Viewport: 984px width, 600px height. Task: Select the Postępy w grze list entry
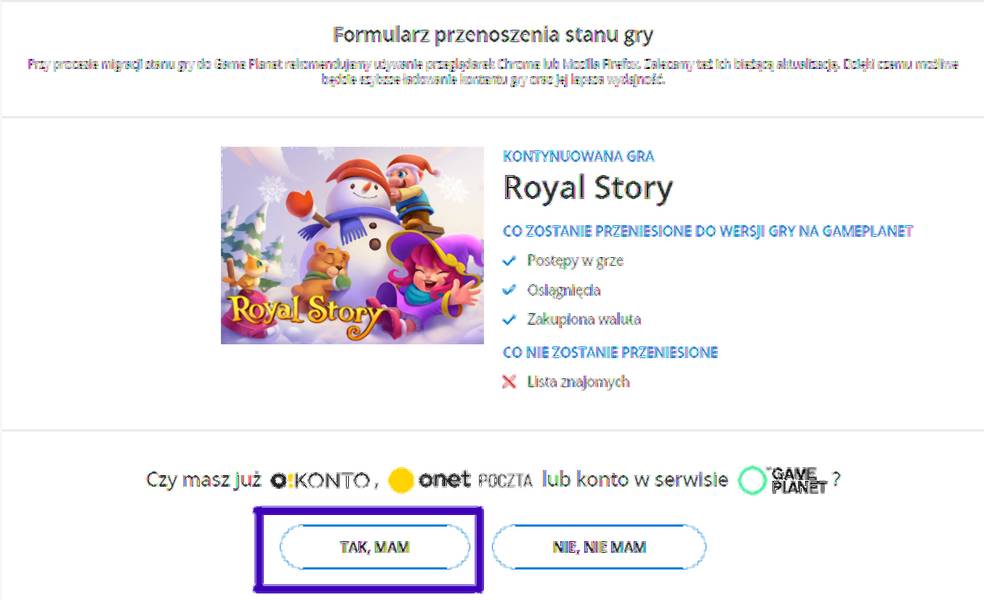click(575, 260)
